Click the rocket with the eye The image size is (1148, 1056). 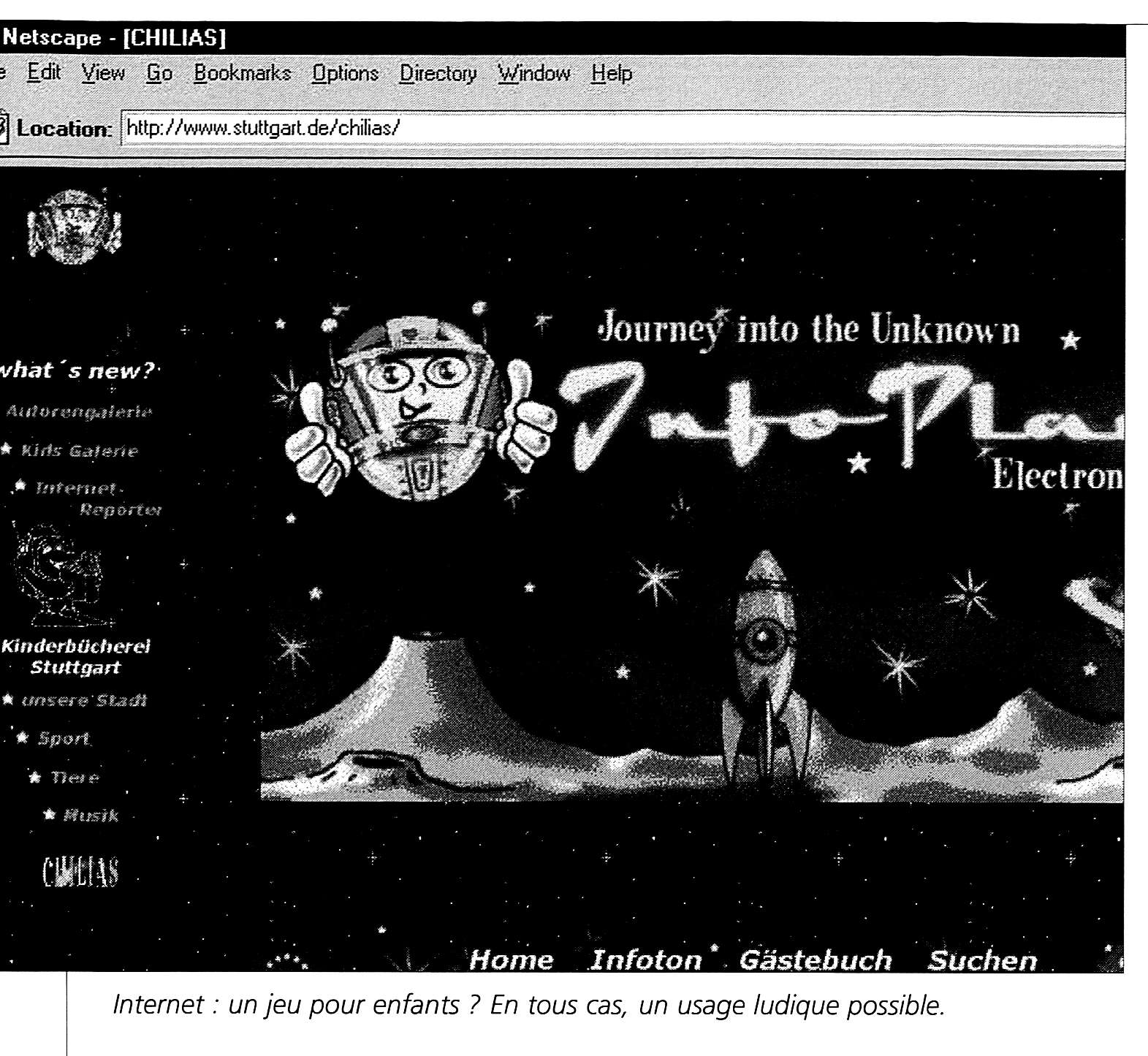coord(765,669)
